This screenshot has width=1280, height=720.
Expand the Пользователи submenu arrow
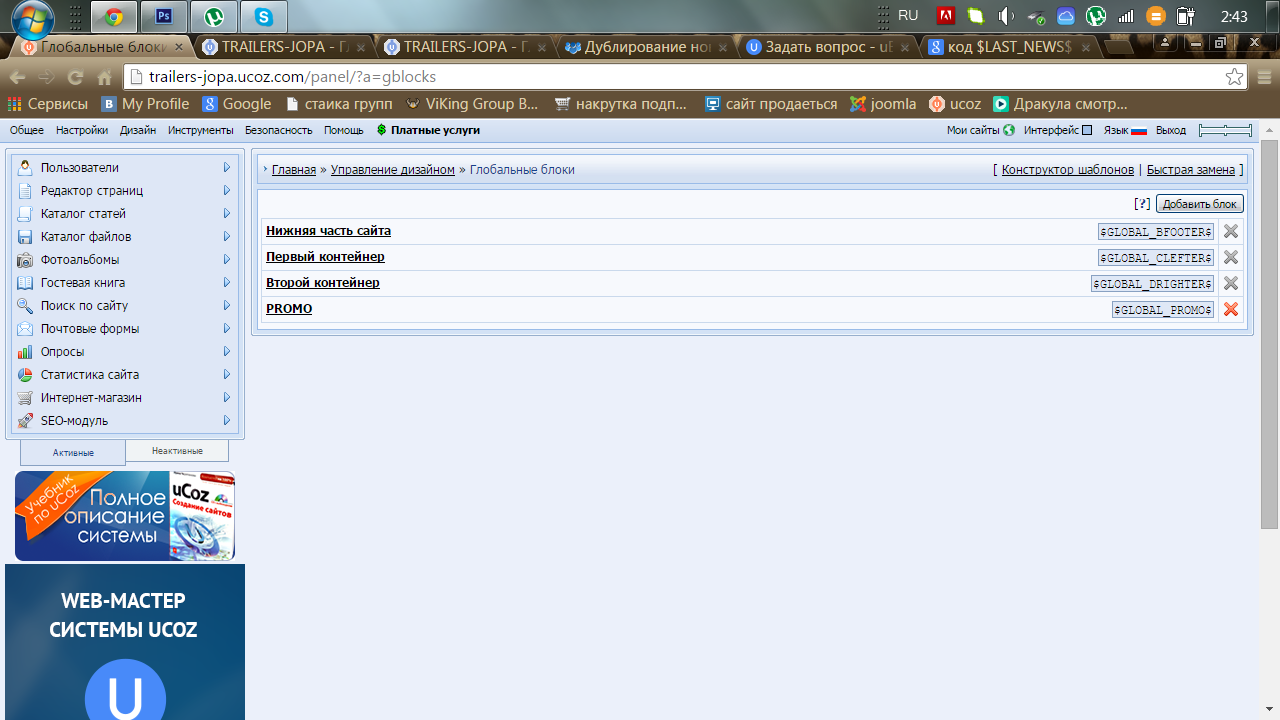[227, 168]
